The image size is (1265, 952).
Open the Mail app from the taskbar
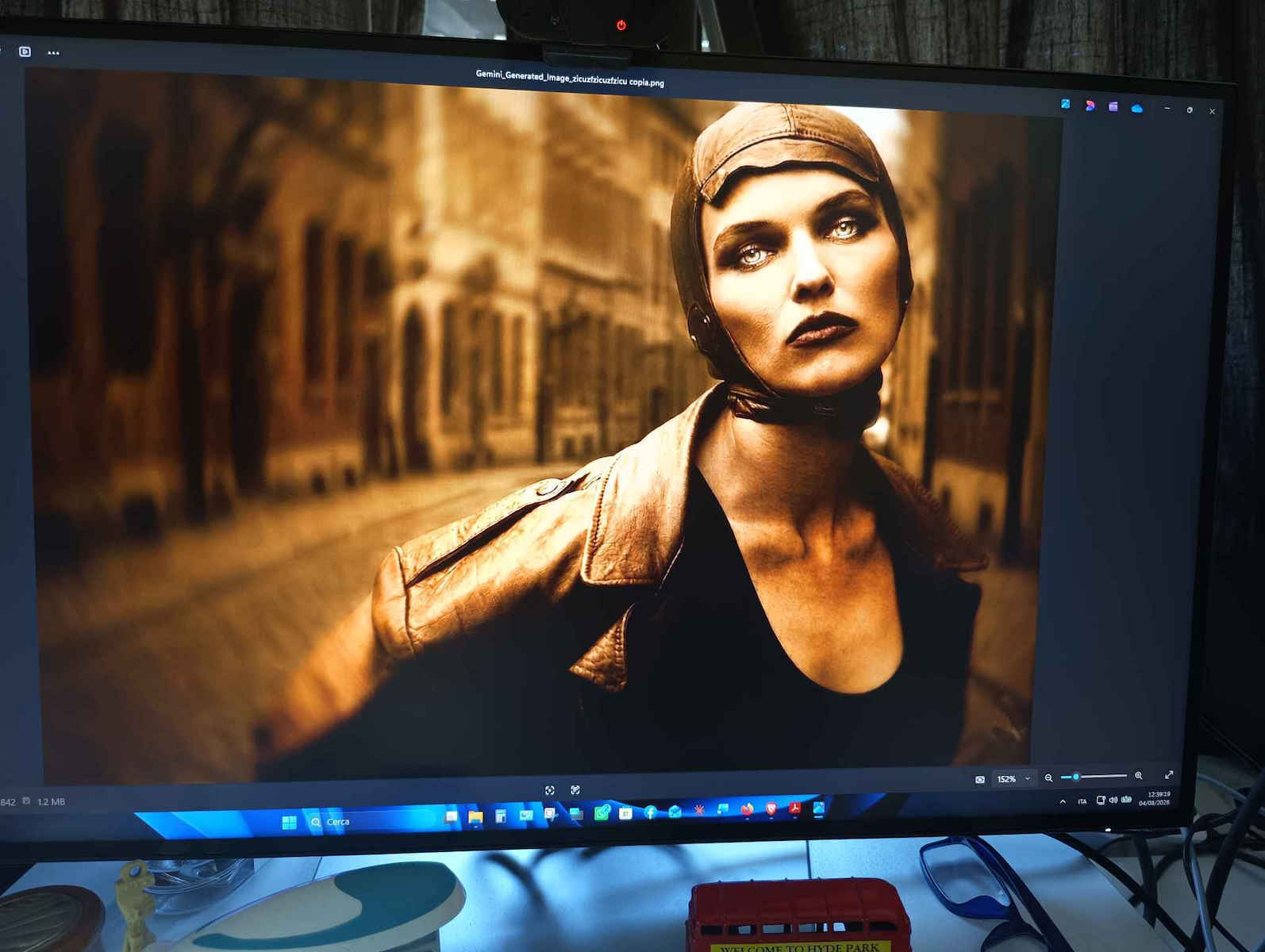675,812
